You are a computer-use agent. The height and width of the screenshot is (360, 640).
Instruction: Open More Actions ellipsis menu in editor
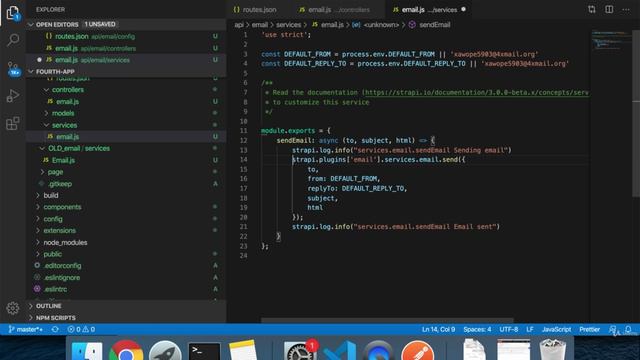(x=626, y=9)
